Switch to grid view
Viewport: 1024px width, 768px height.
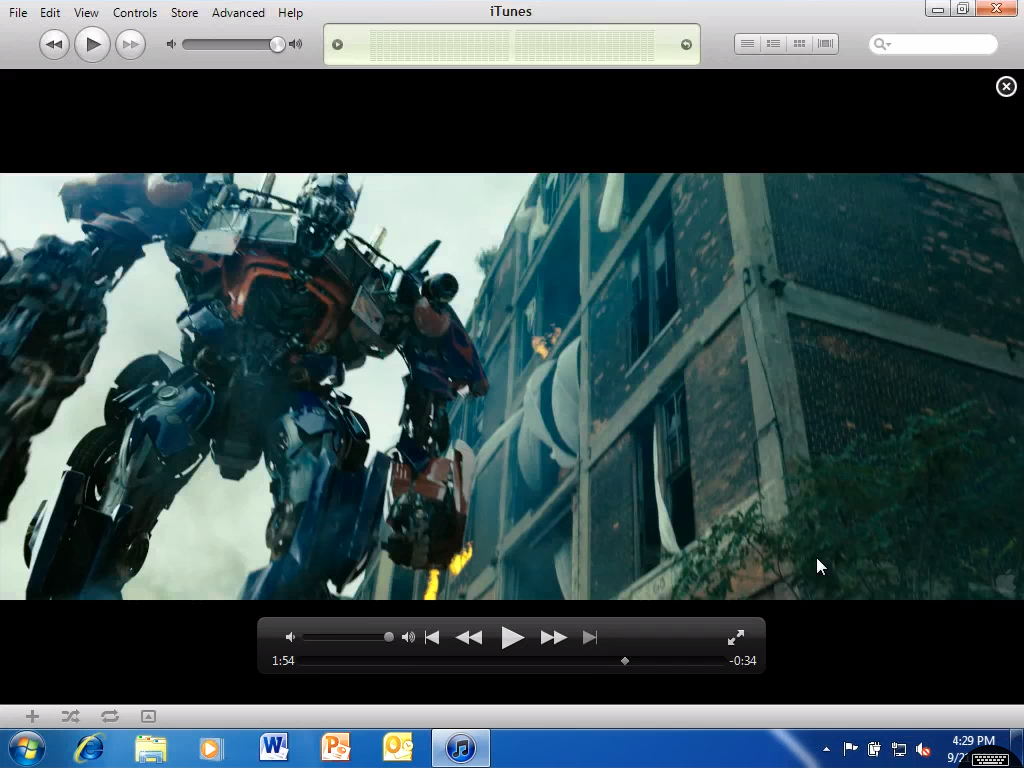799,44
